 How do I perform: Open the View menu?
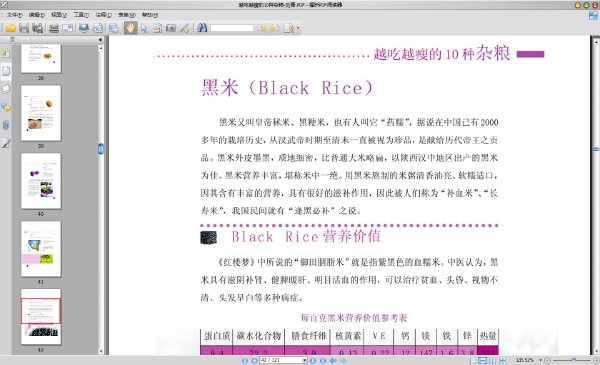click(59, 15)
